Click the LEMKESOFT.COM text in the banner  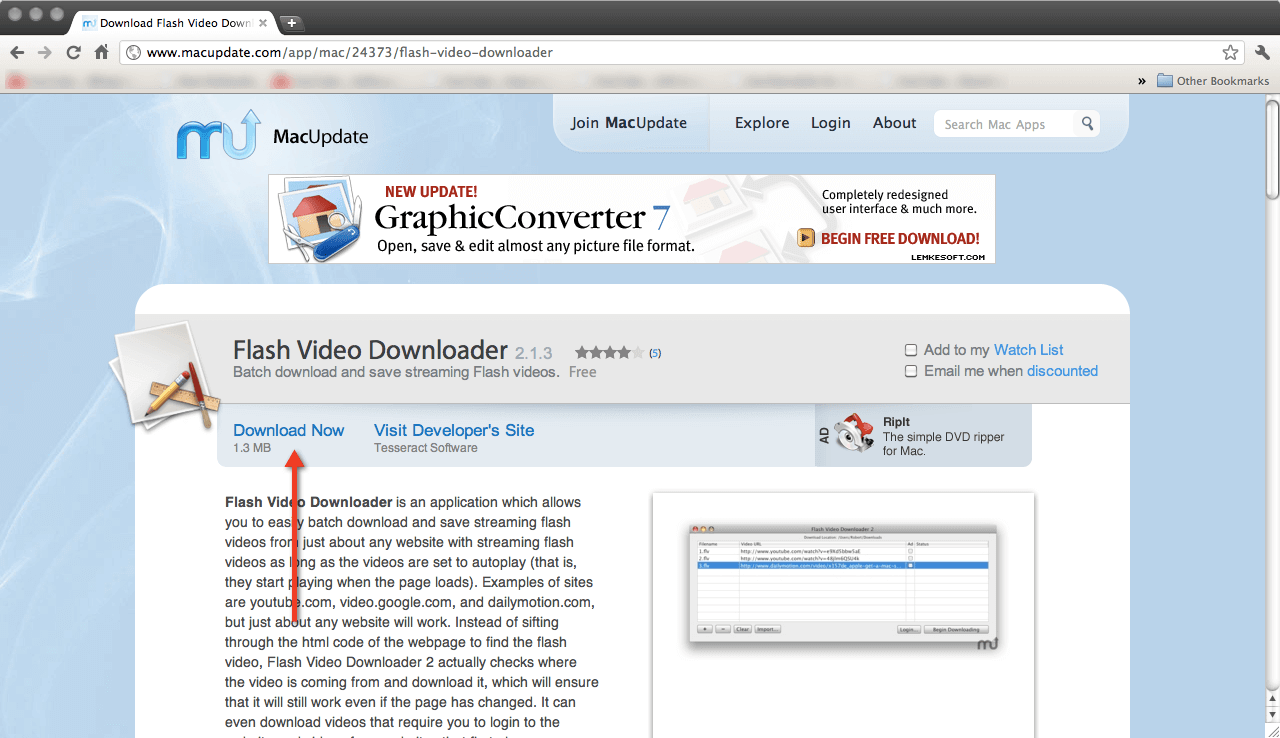click(948, 257)
